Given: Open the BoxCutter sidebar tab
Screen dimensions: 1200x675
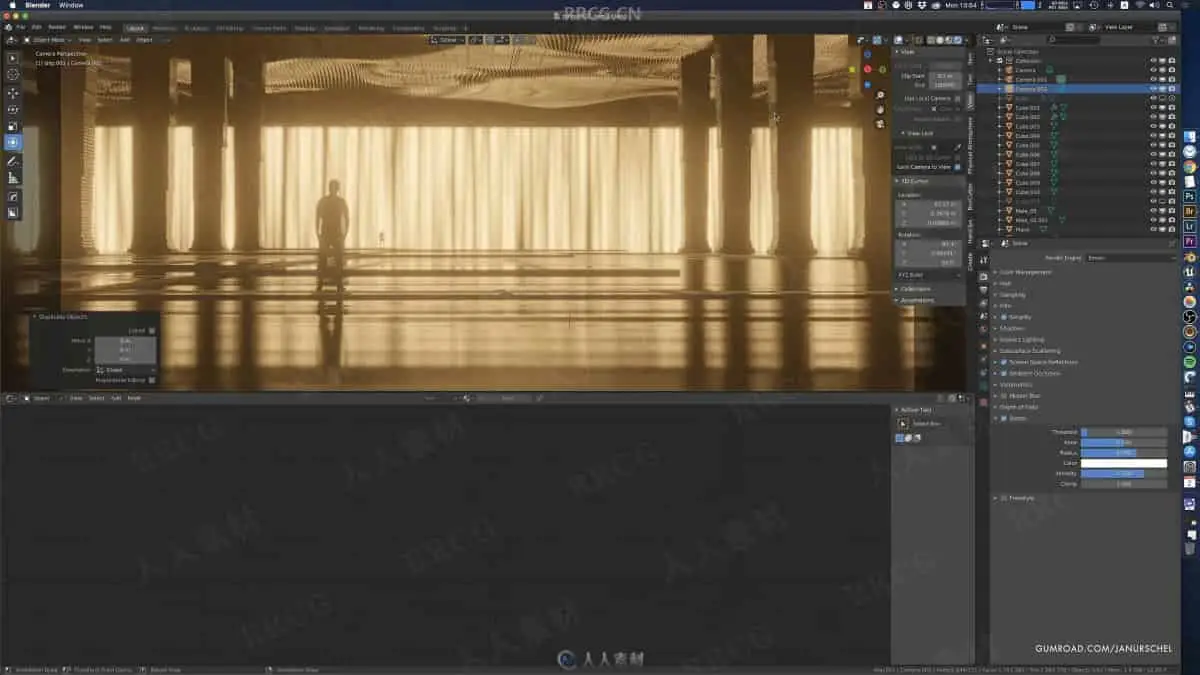Looking at the screenshot, I should 970,195.
